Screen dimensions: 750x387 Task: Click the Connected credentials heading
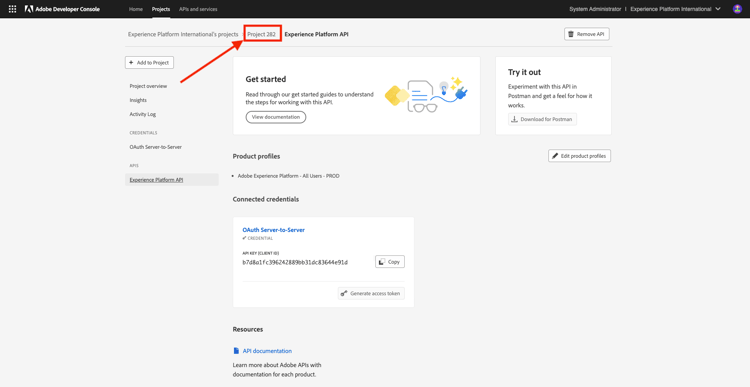(266, 199)
